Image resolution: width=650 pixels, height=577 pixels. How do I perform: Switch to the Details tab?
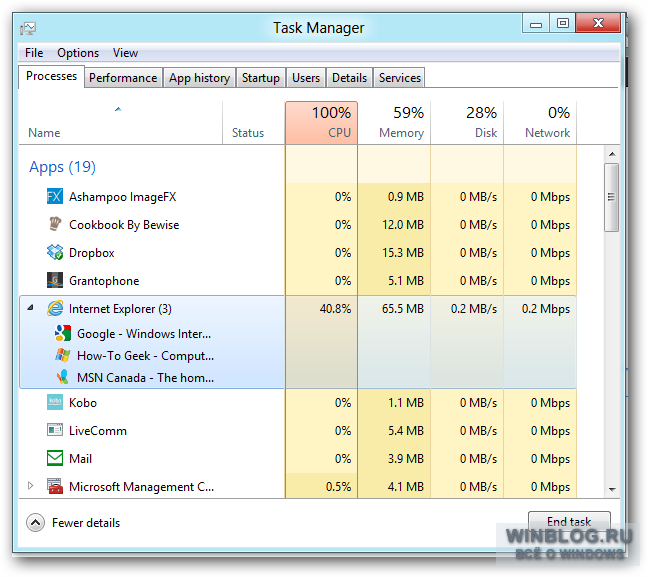pos(349,78)
